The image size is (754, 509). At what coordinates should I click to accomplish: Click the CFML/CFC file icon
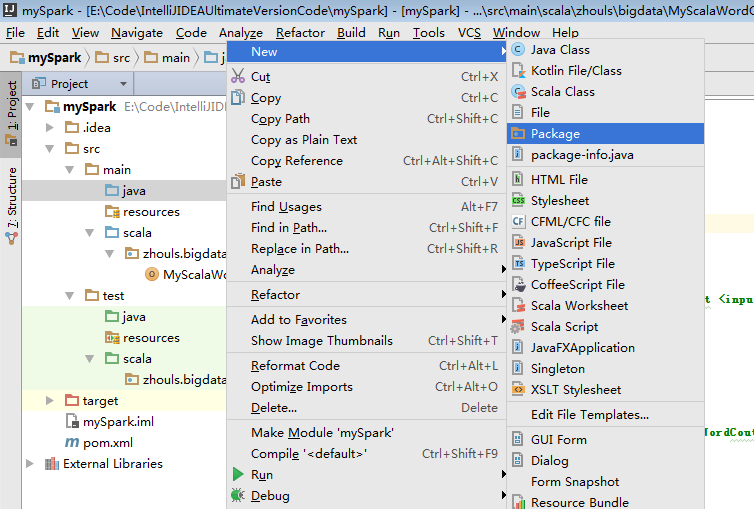pos(518,222)
